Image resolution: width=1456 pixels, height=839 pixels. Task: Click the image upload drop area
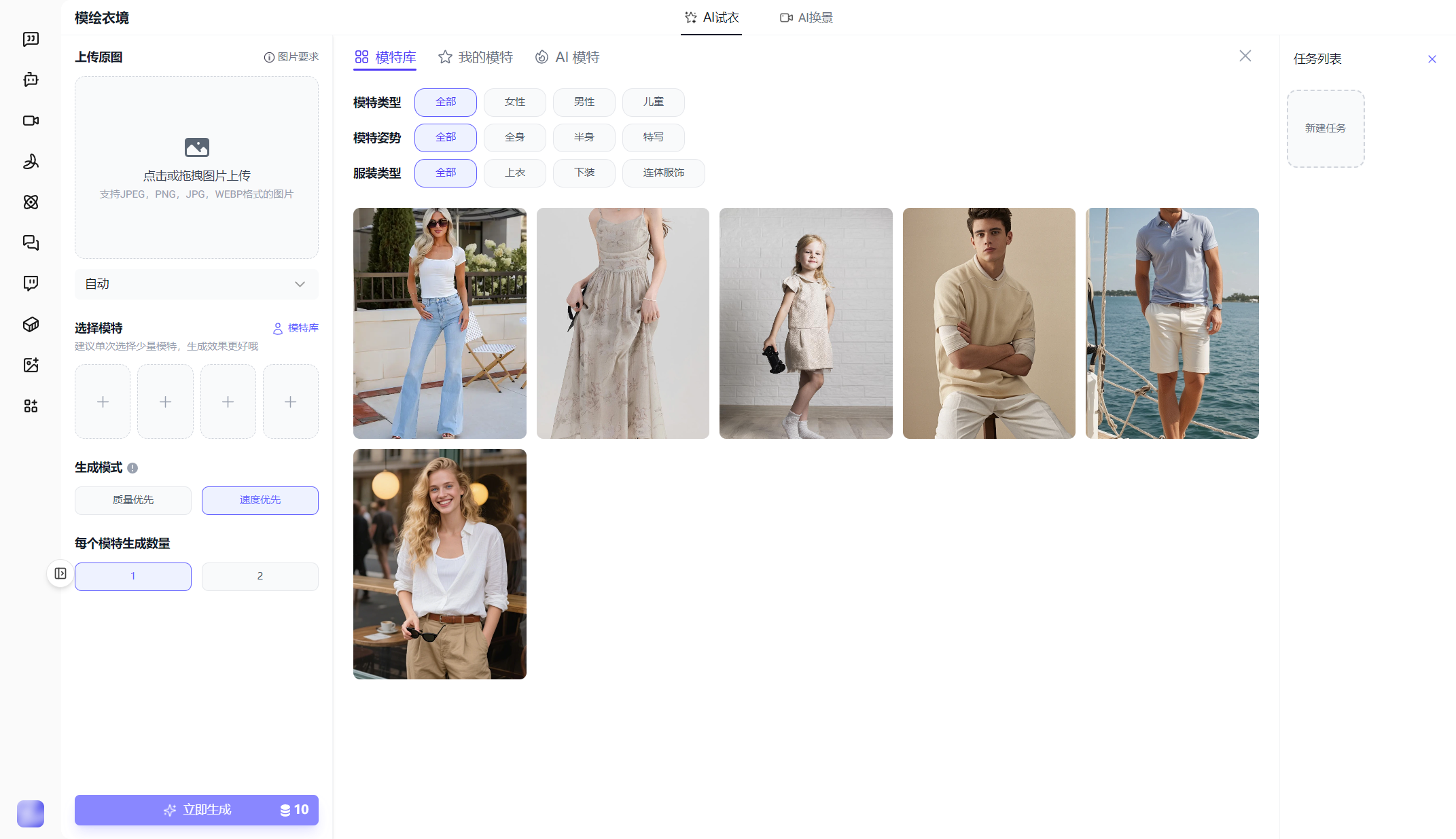(x=196, y=167)
